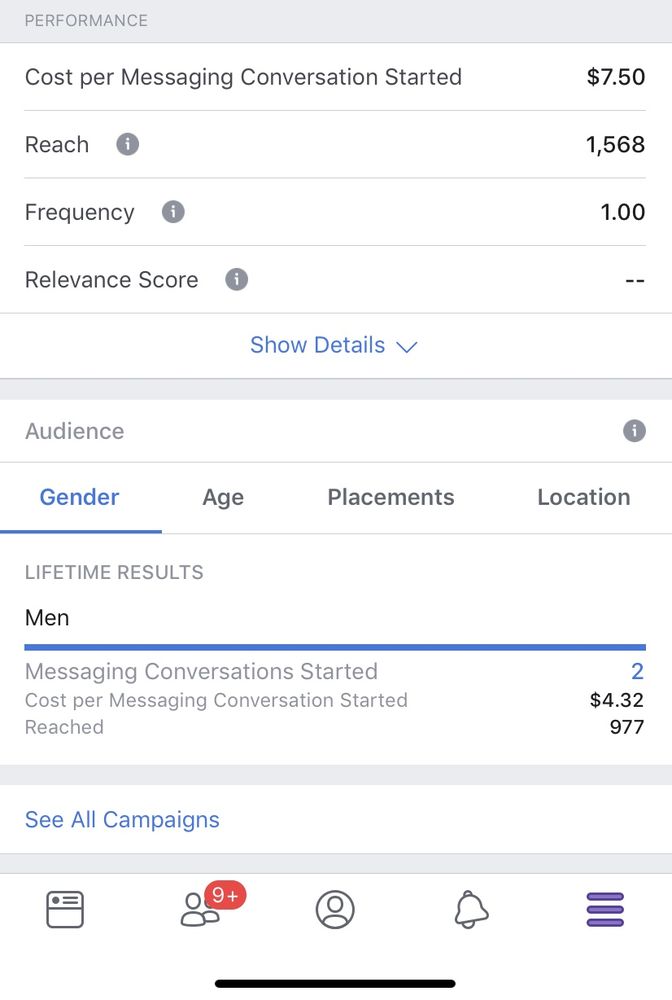Open the profile icon in bottom bar
Image resolution: width=672 pixels, height=1000 pixels.
click(x=335, y=909)
